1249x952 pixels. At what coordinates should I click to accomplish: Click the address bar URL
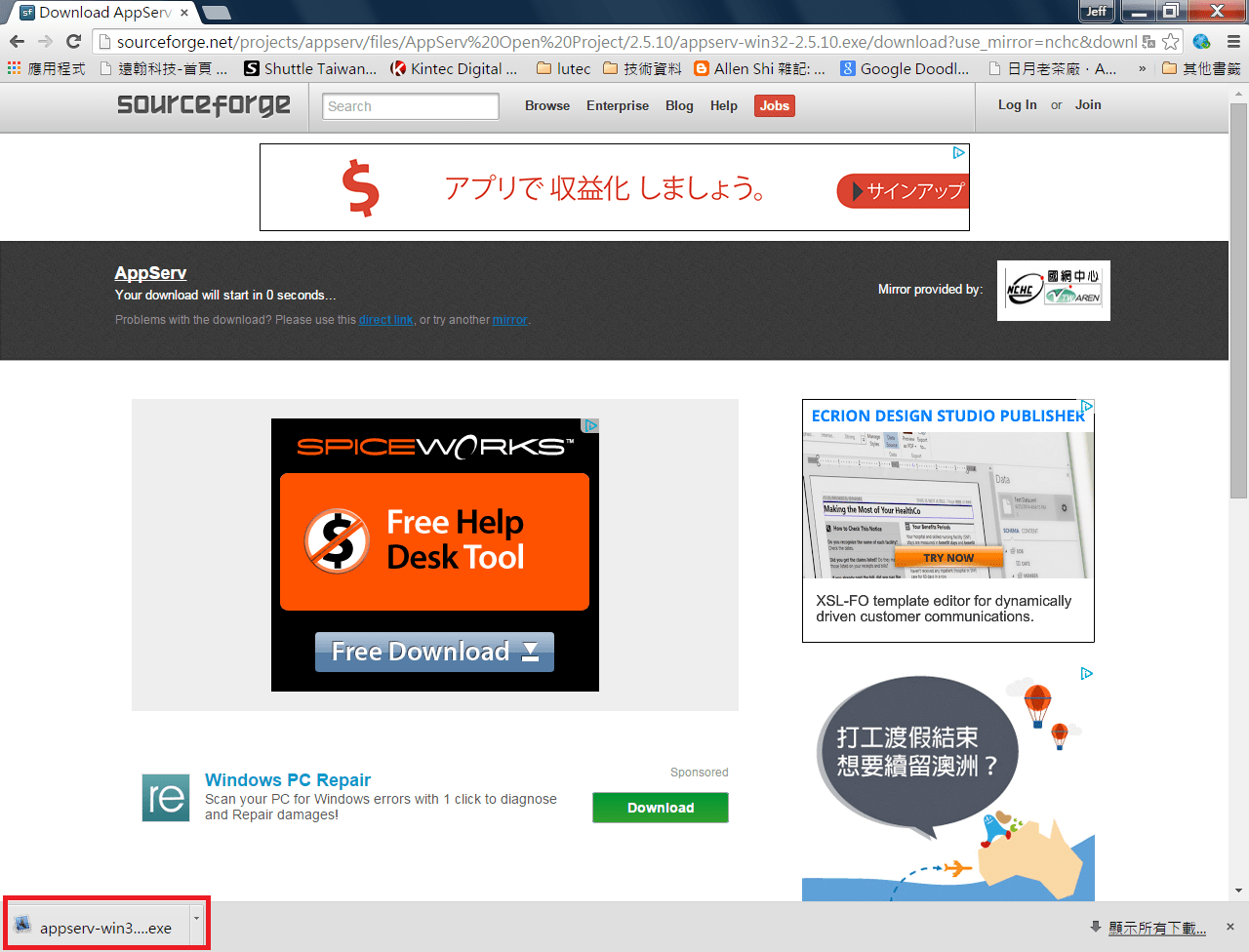[624, 42]
